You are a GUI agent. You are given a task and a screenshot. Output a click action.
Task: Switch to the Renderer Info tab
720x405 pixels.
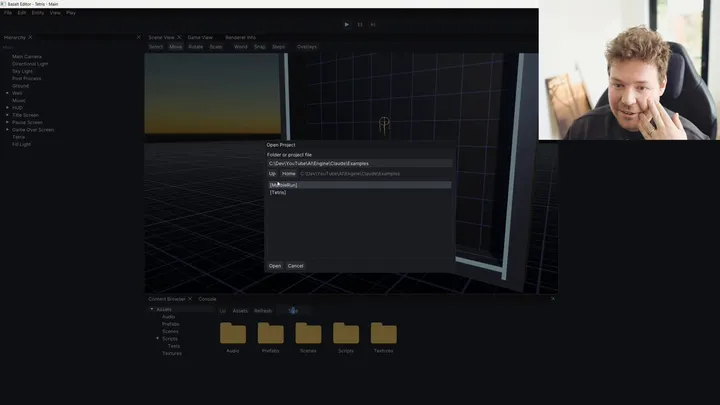pos(241,37)
